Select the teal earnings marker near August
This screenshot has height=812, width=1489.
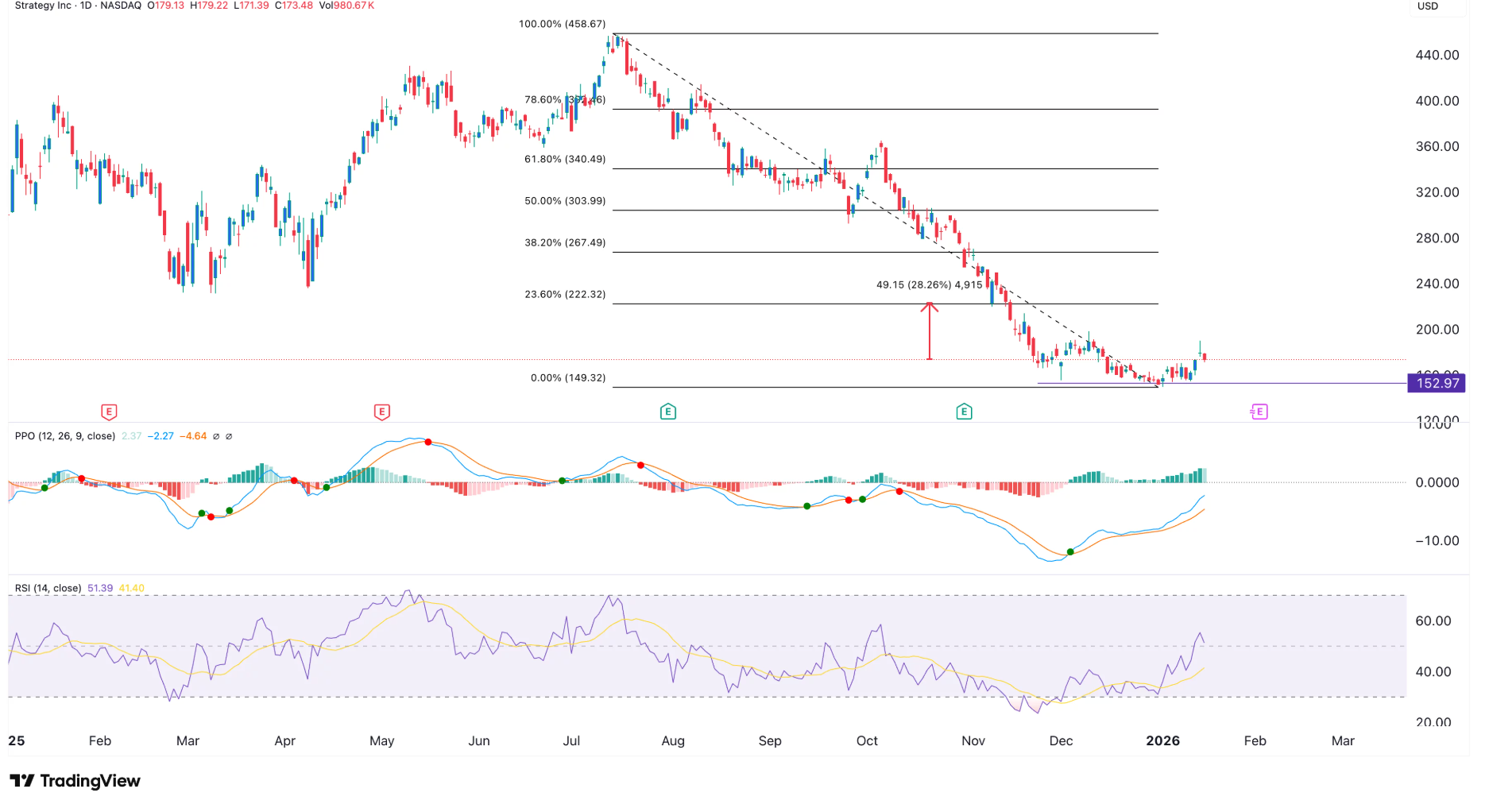[667, 412]
